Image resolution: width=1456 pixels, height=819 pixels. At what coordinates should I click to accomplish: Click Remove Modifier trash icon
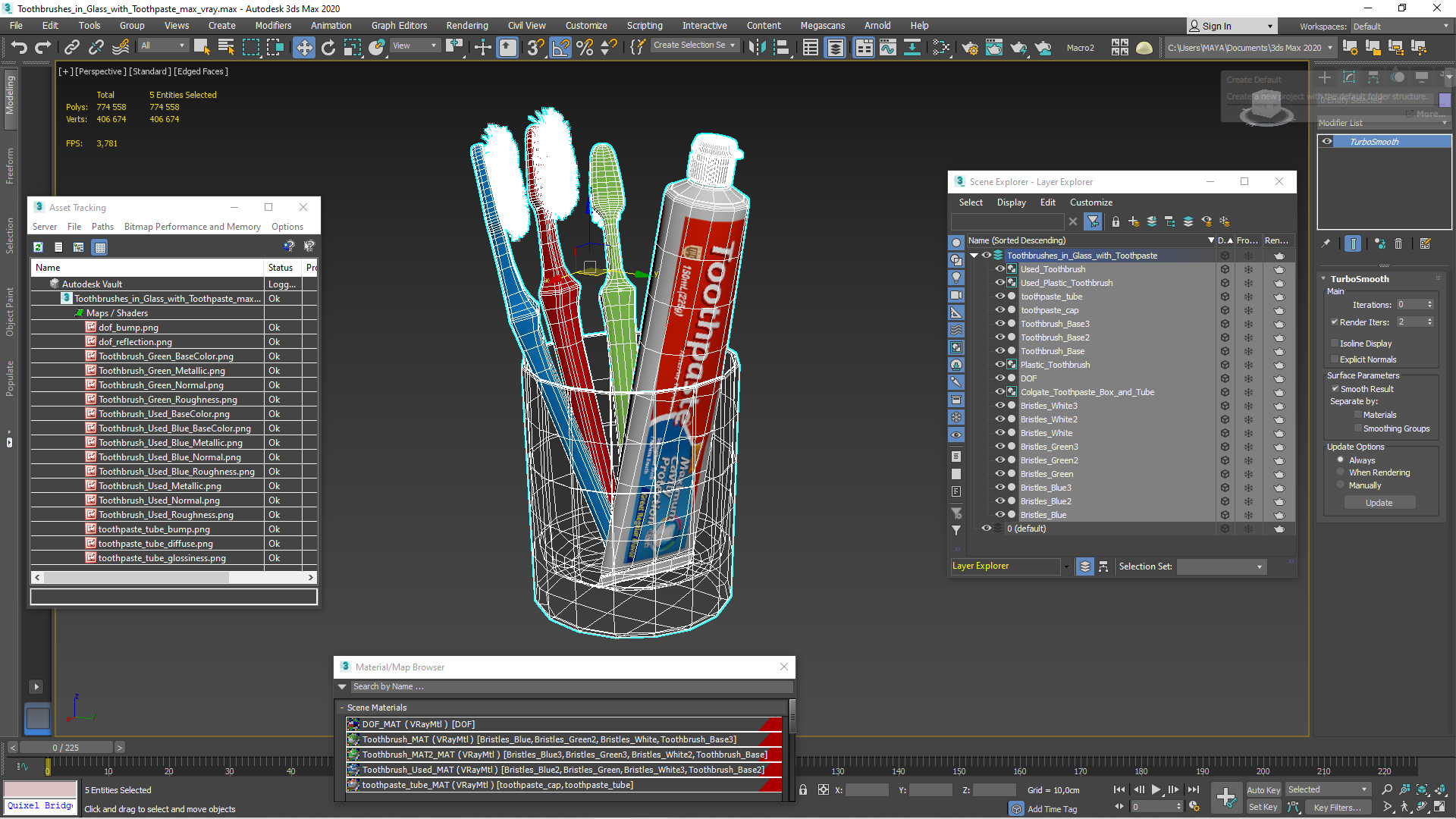(1398, 243)
